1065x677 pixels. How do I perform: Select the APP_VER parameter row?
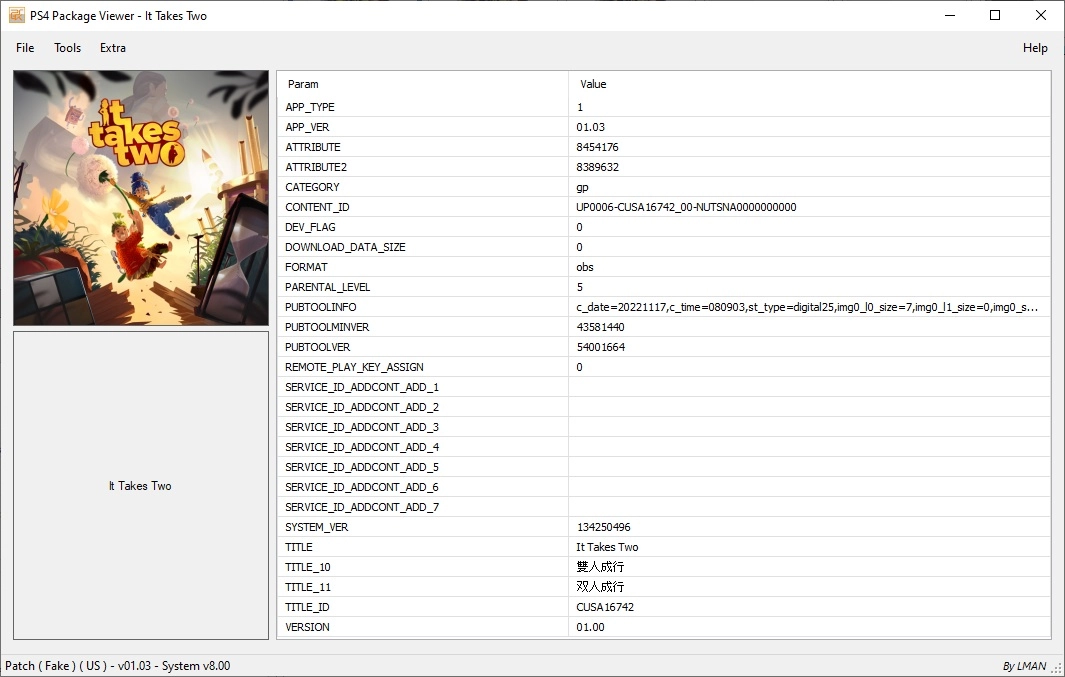[x=307, y=127]
